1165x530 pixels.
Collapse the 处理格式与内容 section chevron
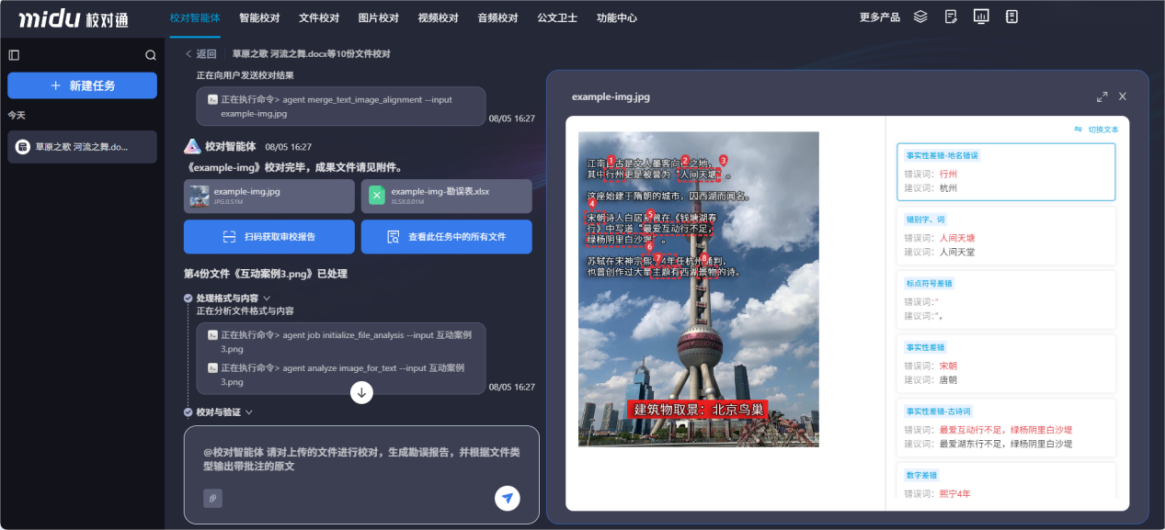coord(267,298)
